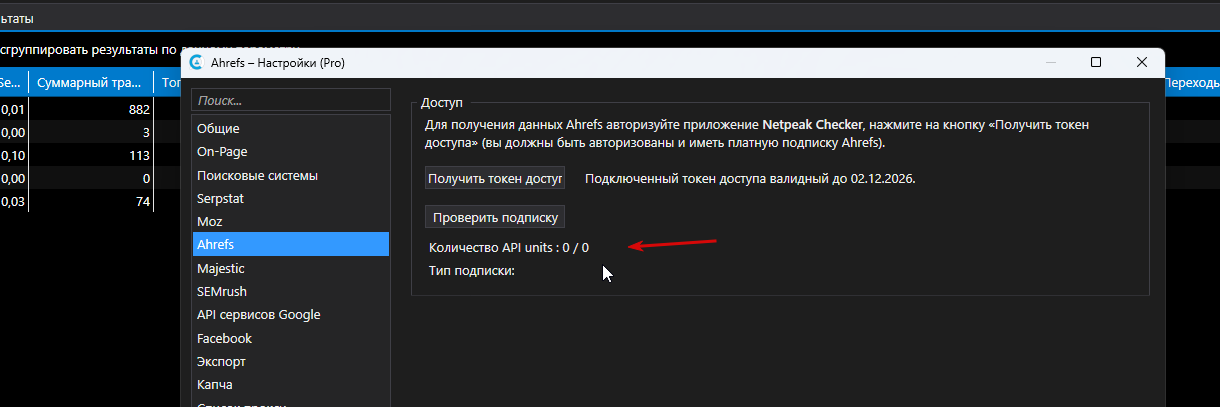Viewport: 1220px width, 407px height.
Task: Click the "Тип подписки:" label
Action: pos(471,270)
